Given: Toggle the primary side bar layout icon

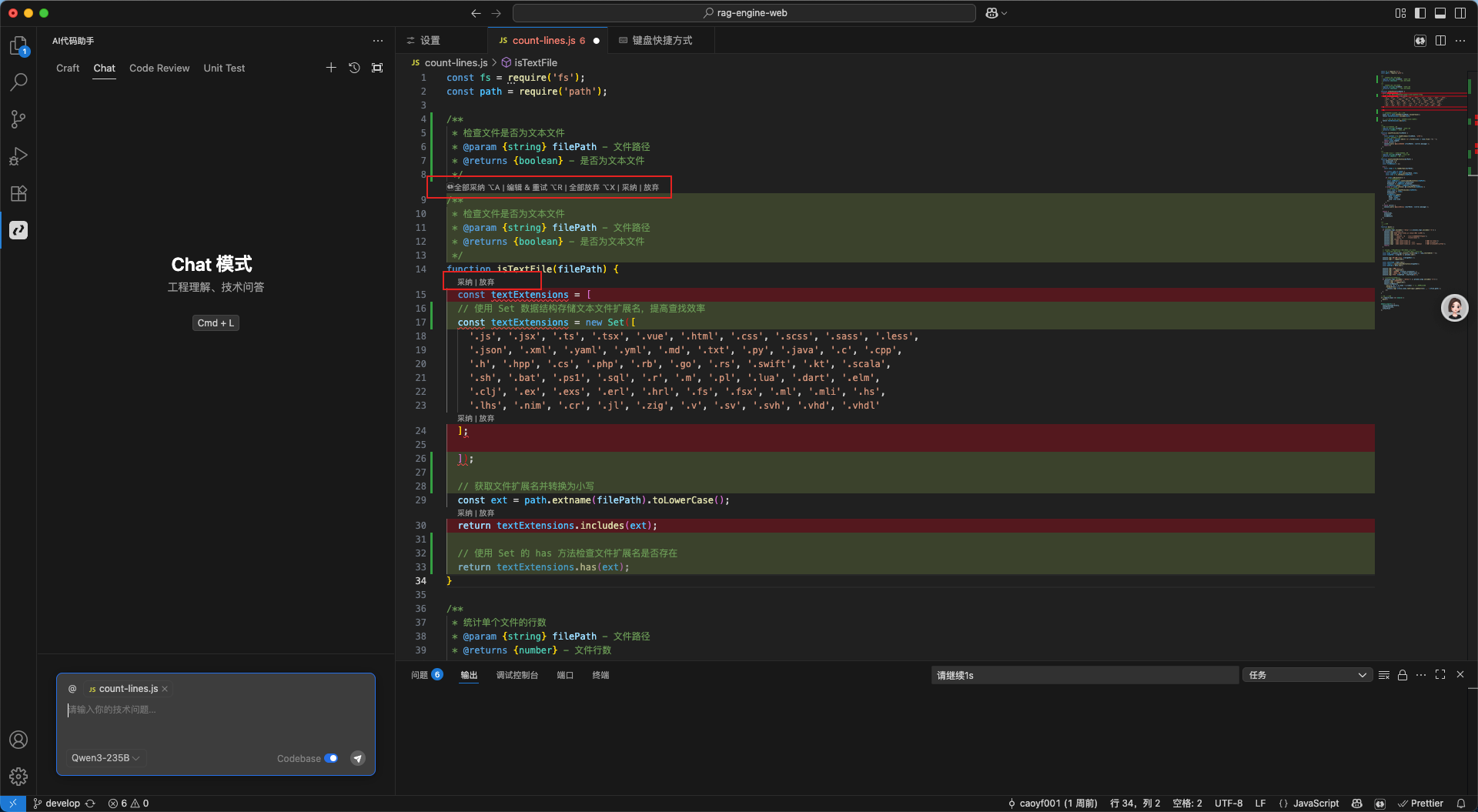Looking at the screenshot, I should coord(1420,13).
